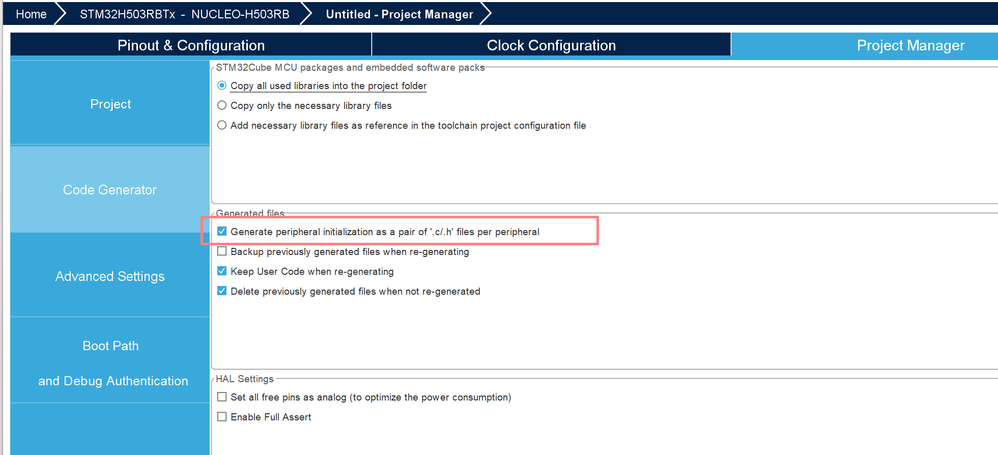Viewport: 998px width, 455px height.
Task: Uncheck Keep User Code when re-generating
Action: tap(222, 271)
